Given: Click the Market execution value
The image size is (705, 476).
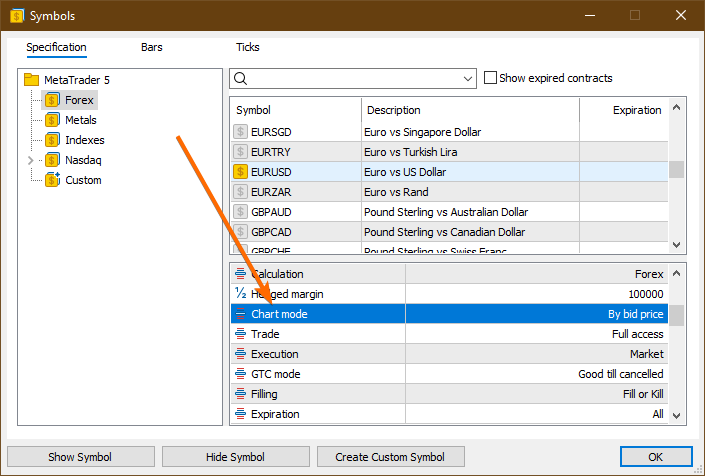Looking at the screenshot, I should point(647,354).
